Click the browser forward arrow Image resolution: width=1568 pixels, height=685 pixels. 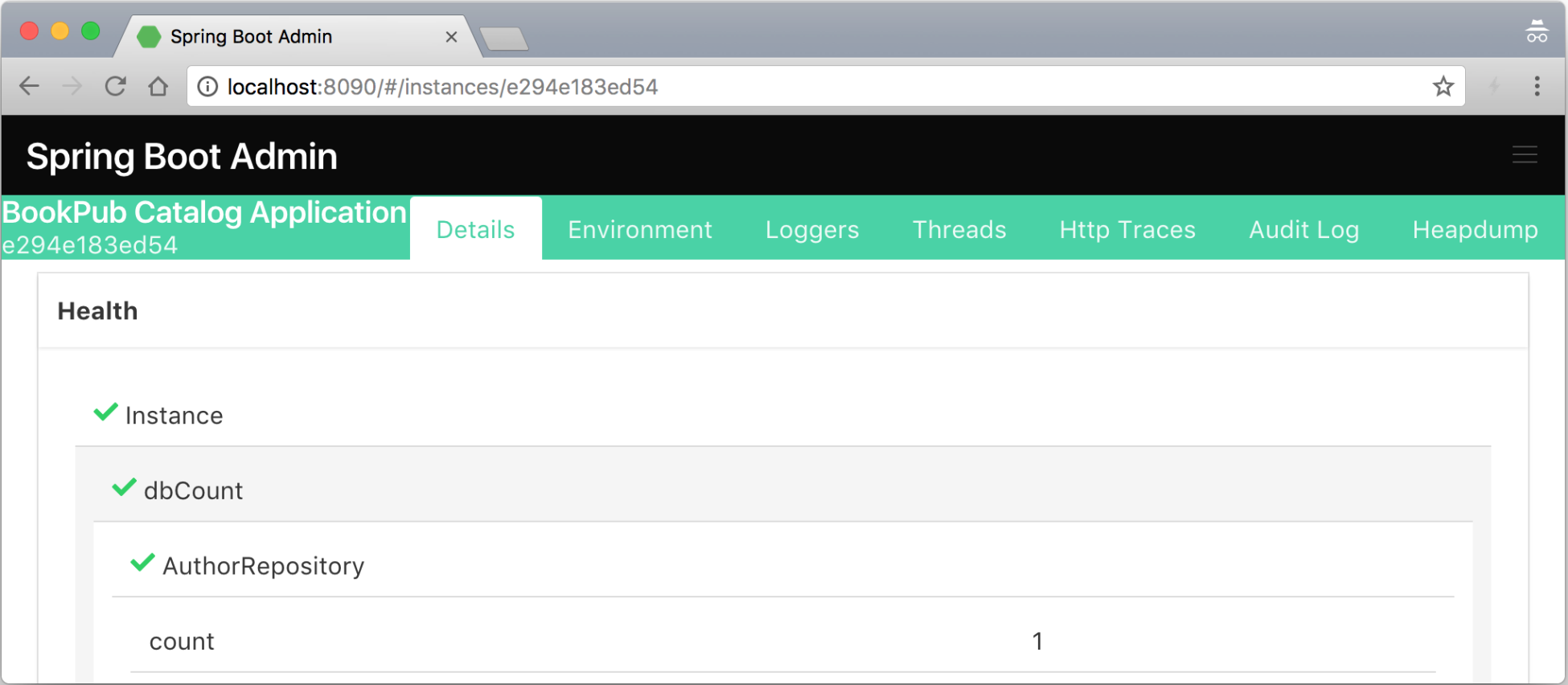(x=72, y=86)
